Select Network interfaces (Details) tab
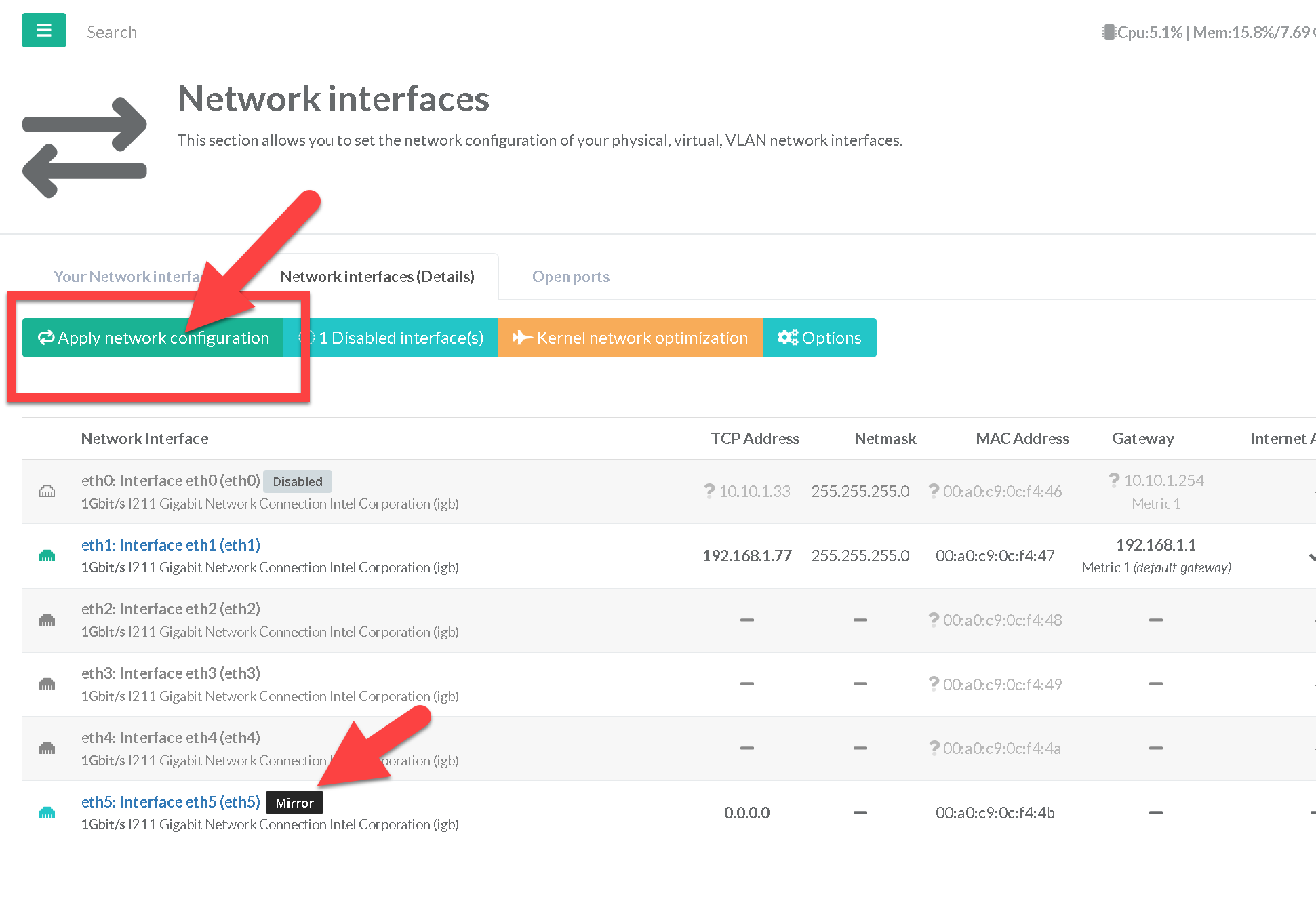 click(377, 277)
